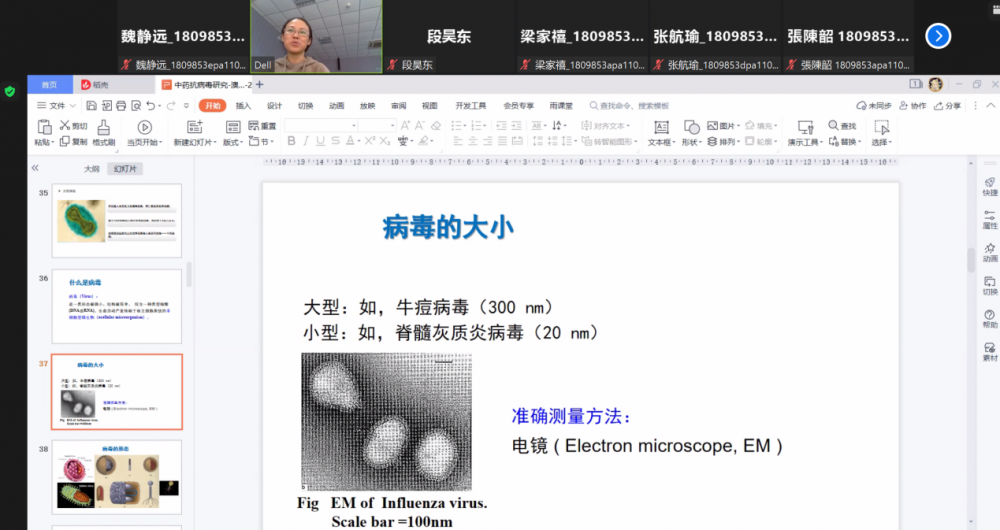This screenshot has width=1000, height=530.
Task: Toggle Bold text formatting
Action: 290,142
